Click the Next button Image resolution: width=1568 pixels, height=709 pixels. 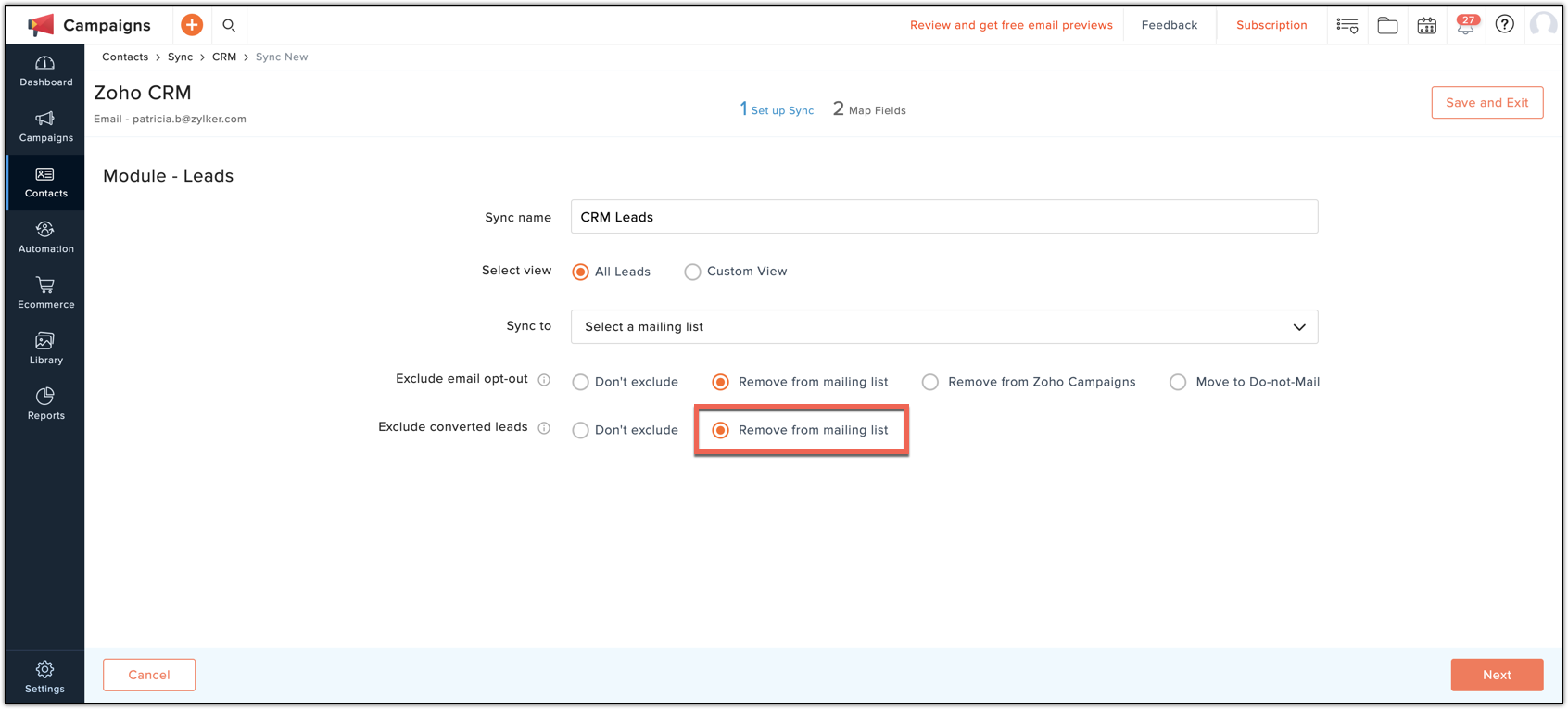(x=1496, y=675)
